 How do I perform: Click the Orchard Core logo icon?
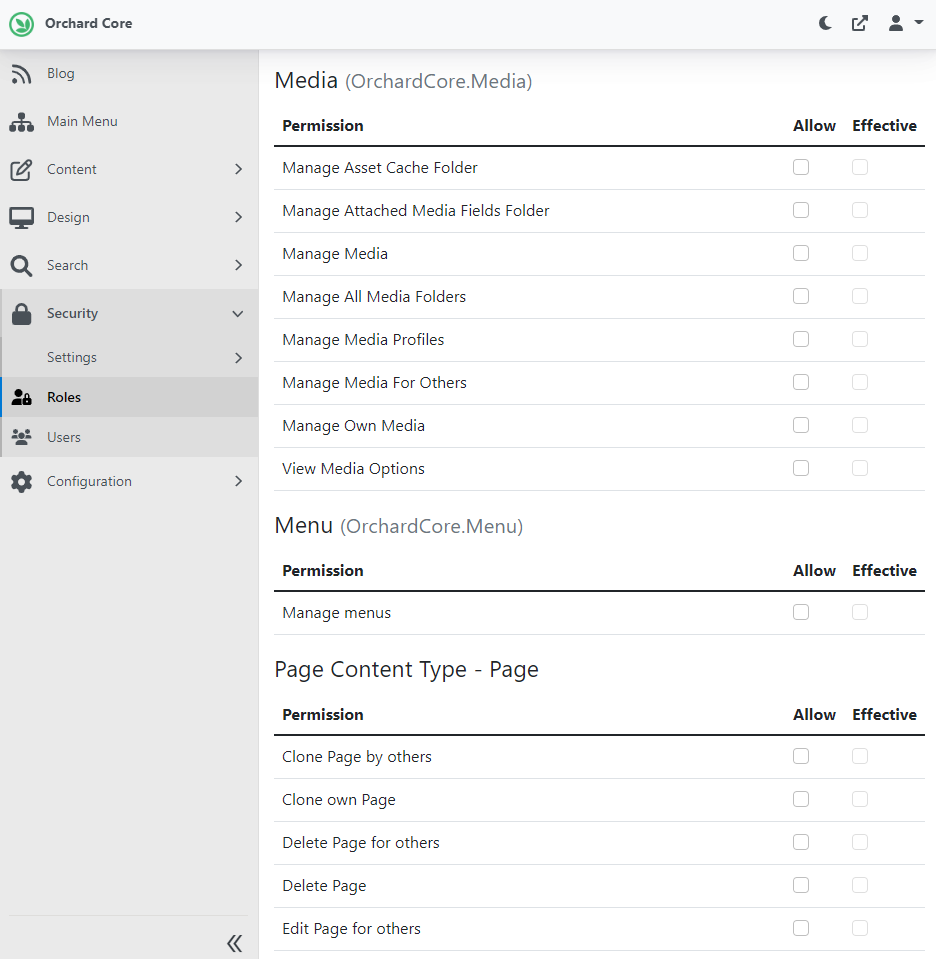(21, 24)
